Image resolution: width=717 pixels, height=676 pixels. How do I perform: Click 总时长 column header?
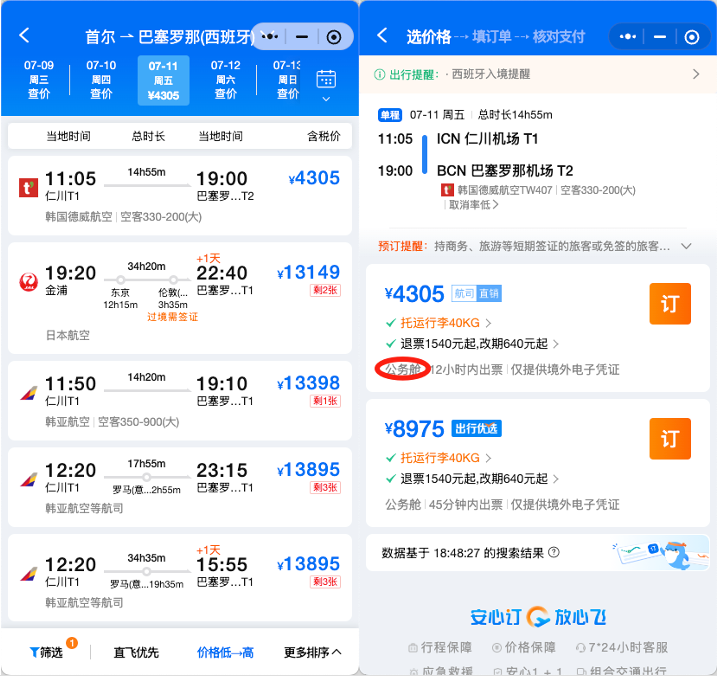(148, 136)
